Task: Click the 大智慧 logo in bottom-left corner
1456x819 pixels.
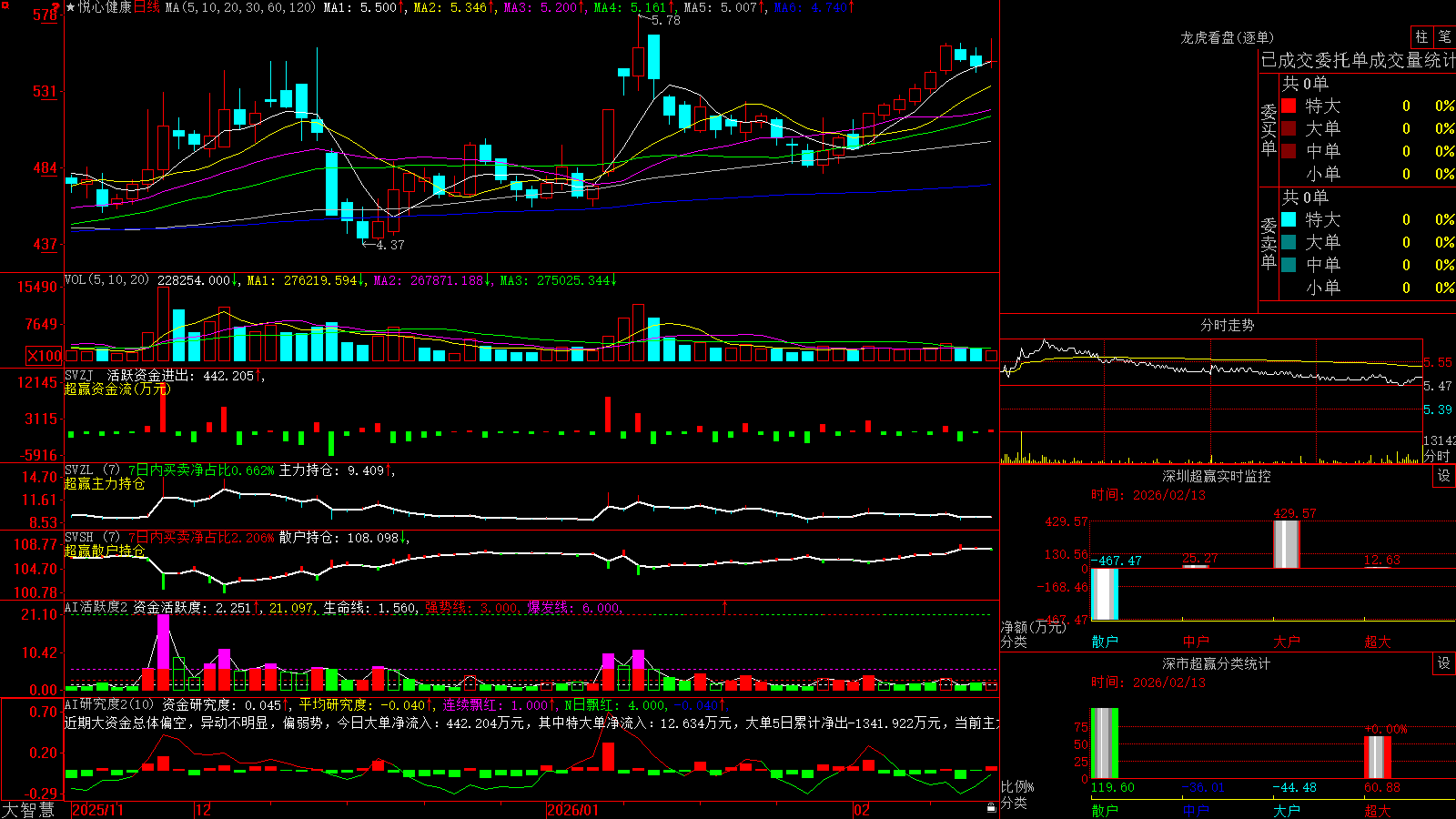Action: pos(28,810)
